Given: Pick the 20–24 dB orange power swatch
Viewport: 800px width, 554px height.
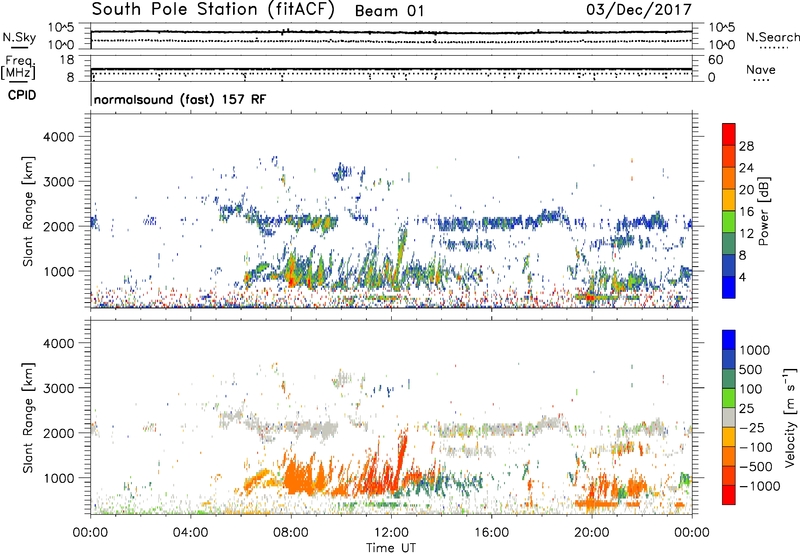Looking at the screenshot, I should [729, 179].
